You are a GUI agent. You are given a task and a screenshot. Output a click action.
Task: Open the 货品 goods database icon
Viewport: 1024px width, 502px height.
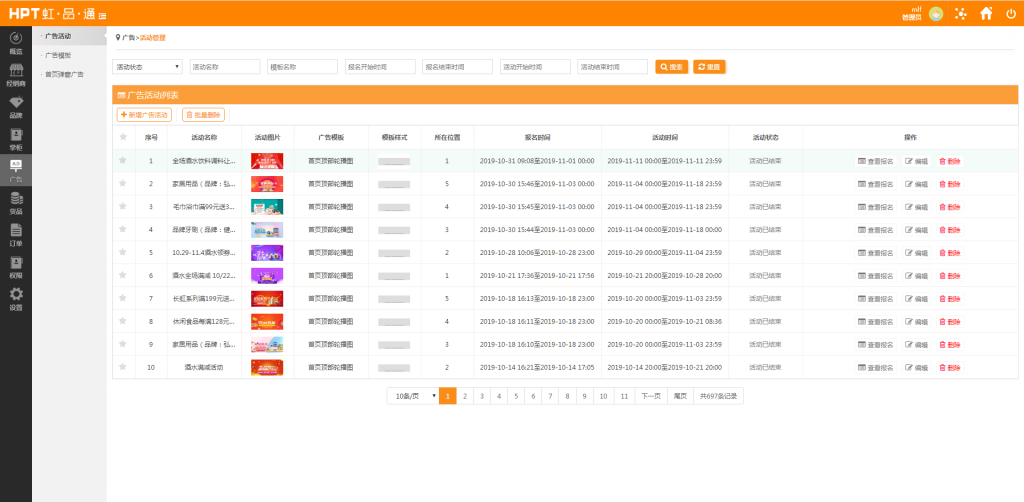point(15,200)
